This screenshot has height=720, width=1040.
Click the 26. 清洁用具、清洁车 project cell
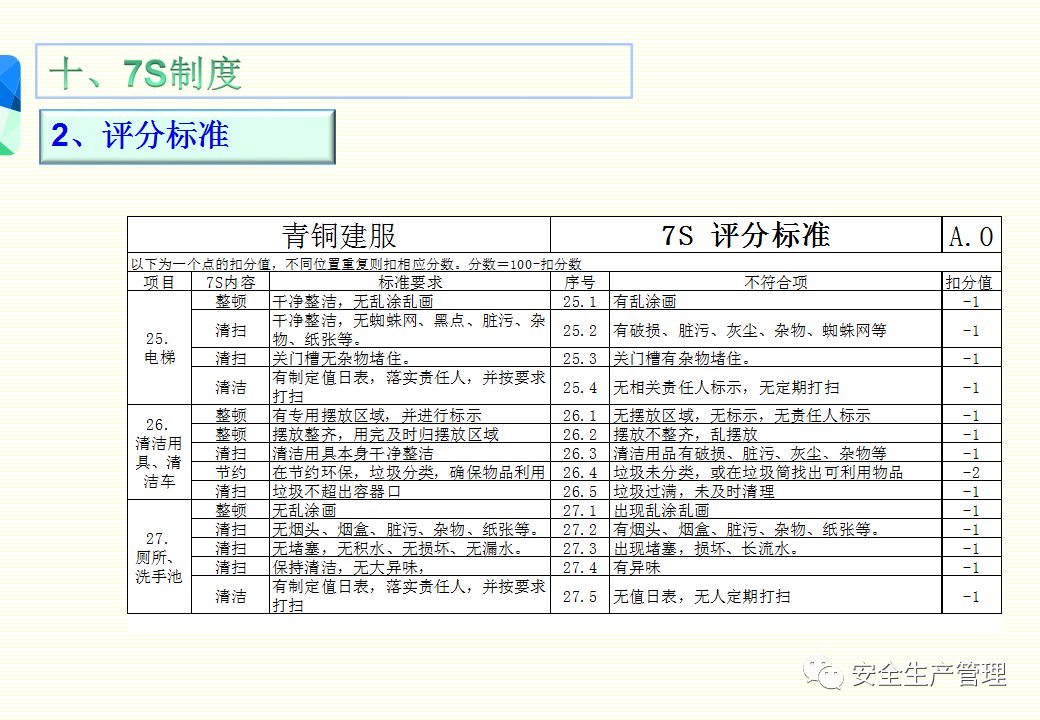click(x=159, y=452)
